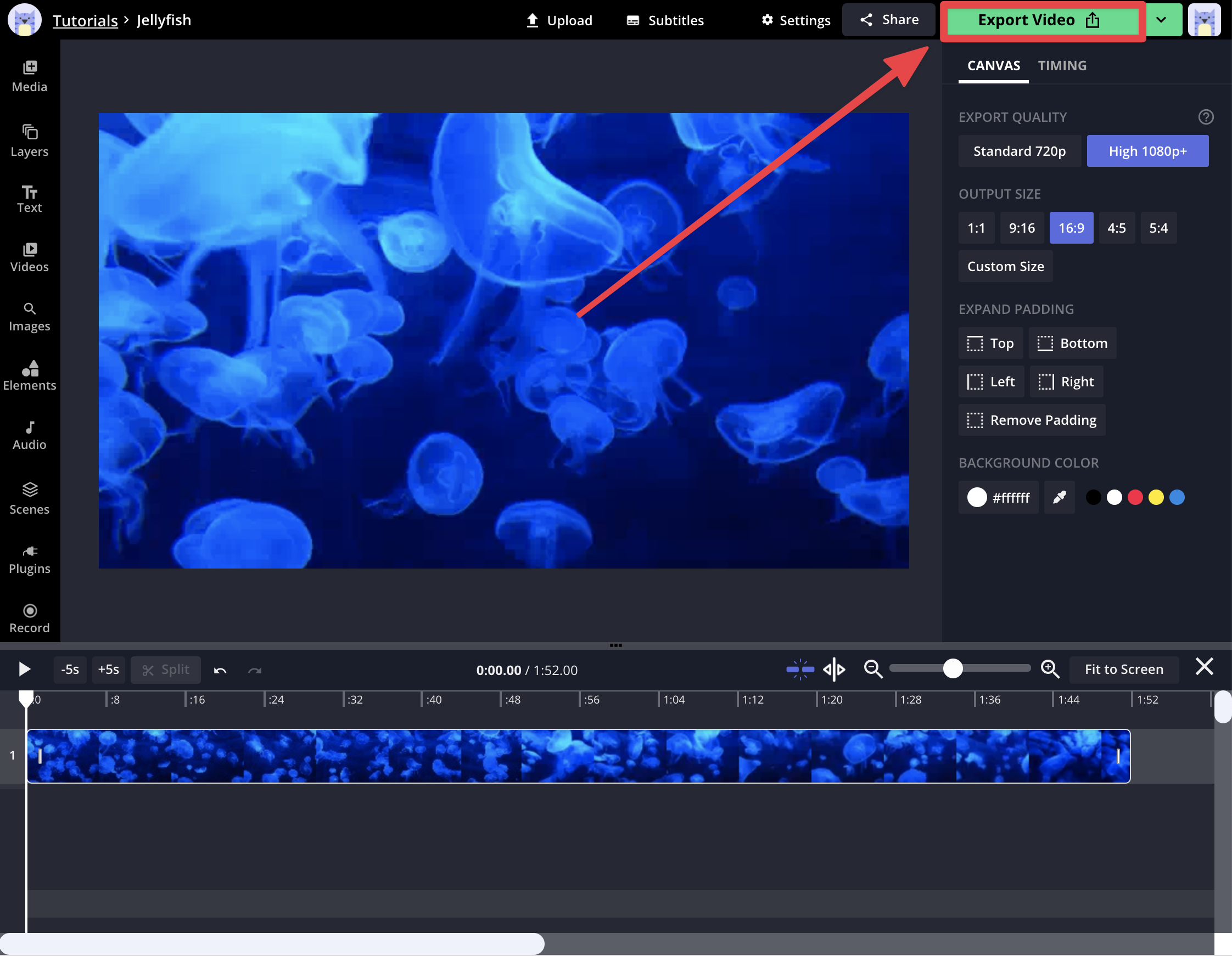This screenshot has height=956, width=1232.
Task: Select 9:16 output size ratio
Action: [1021, 228]
